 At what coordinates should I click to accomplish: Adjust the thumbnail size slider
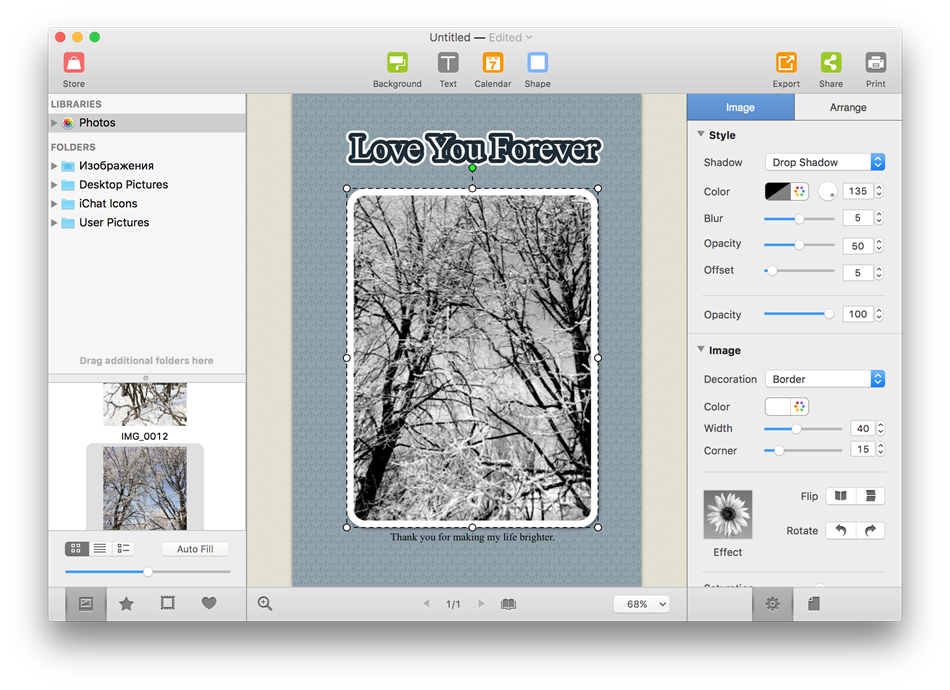(148, 571)
